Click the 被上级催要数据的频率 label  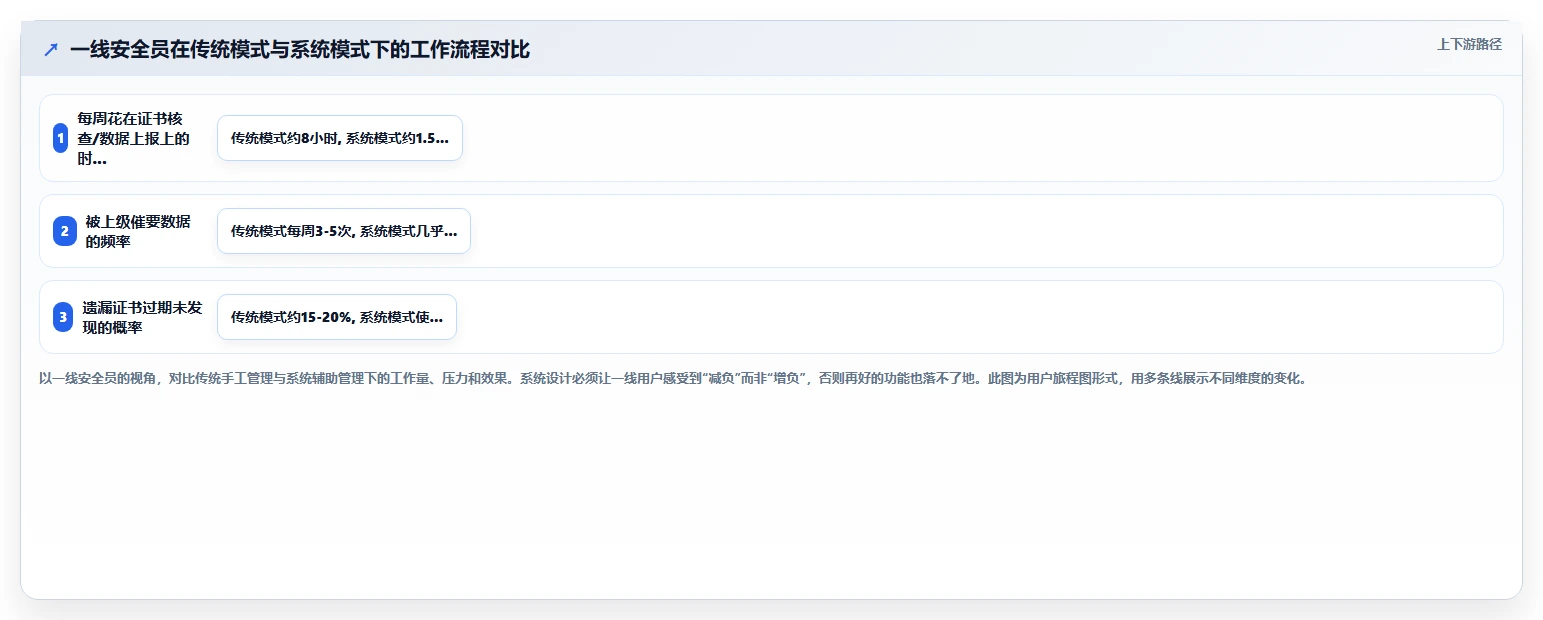pos(138,231)
